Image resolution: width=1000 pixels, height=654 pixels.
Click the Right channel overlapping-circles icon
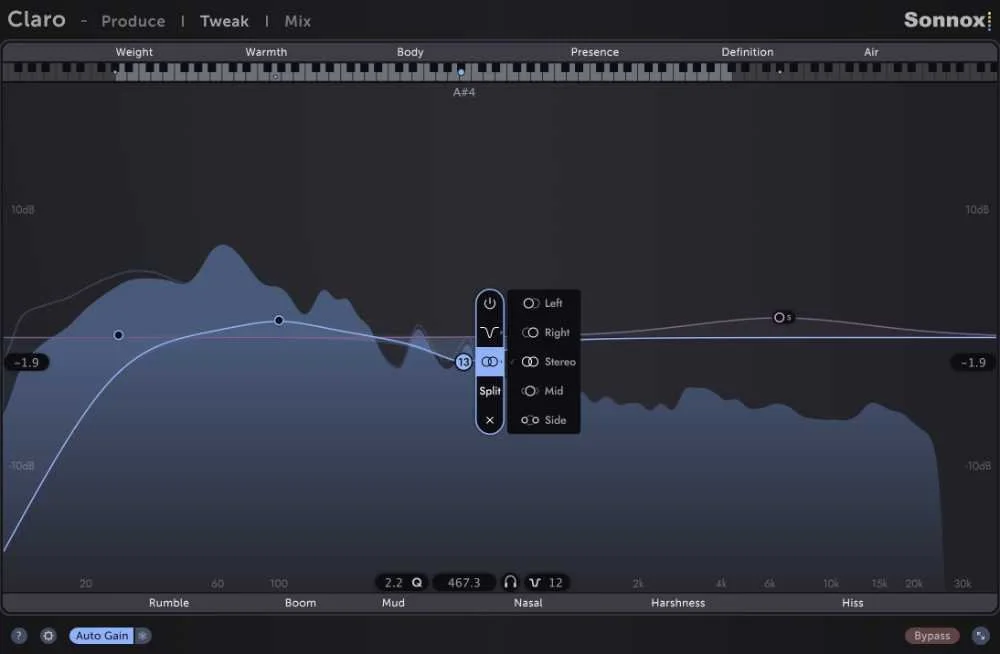tap(530, 332)
